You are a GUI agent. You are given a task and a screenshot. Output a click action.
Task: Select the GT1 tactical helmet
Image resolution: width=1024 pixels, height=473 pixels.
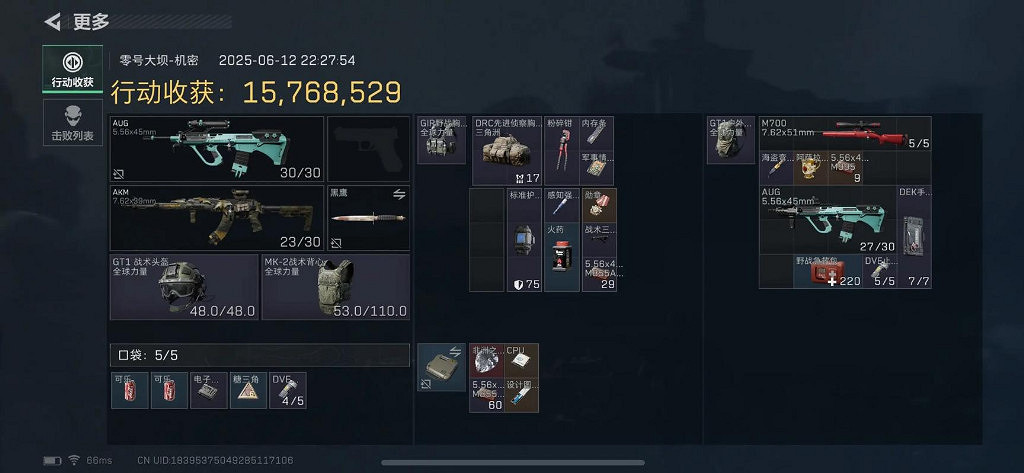click(184, 287)
